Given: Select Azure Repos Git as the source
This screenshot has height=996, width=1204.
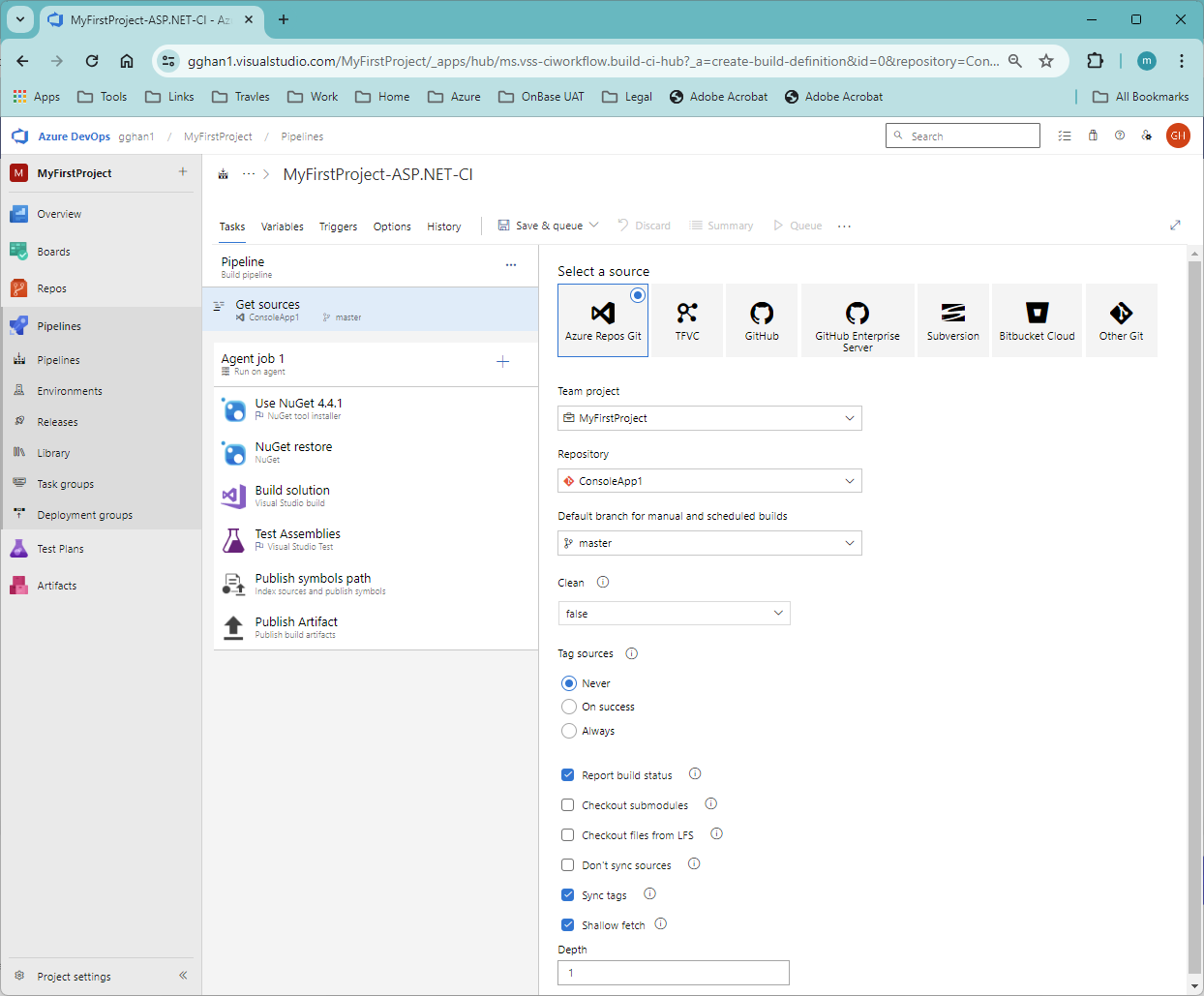Looking at the screenshot, I should click(x=603, y=319).
